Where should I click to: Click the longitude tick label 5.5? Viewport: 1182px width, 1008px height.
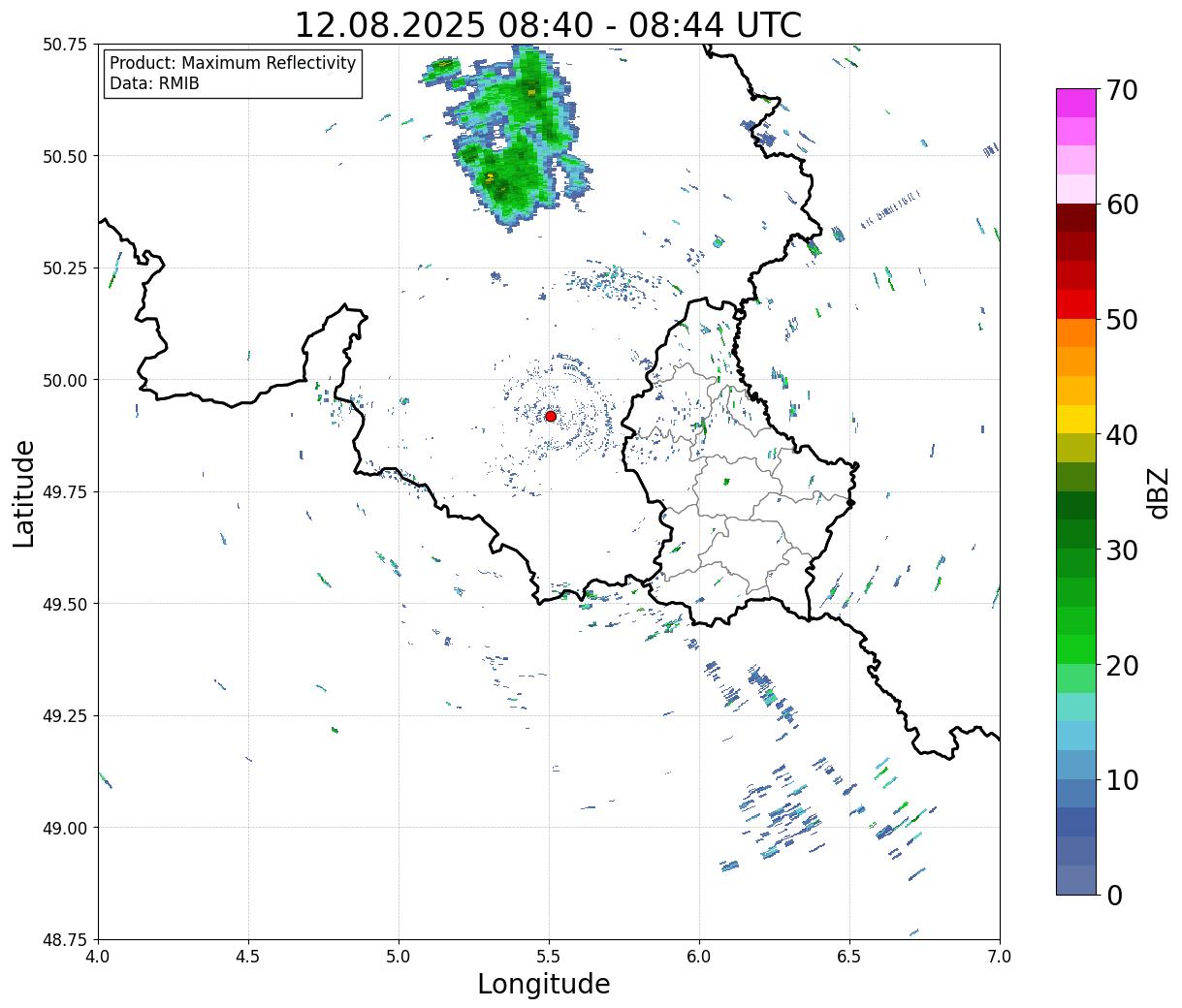coord(549,957)
